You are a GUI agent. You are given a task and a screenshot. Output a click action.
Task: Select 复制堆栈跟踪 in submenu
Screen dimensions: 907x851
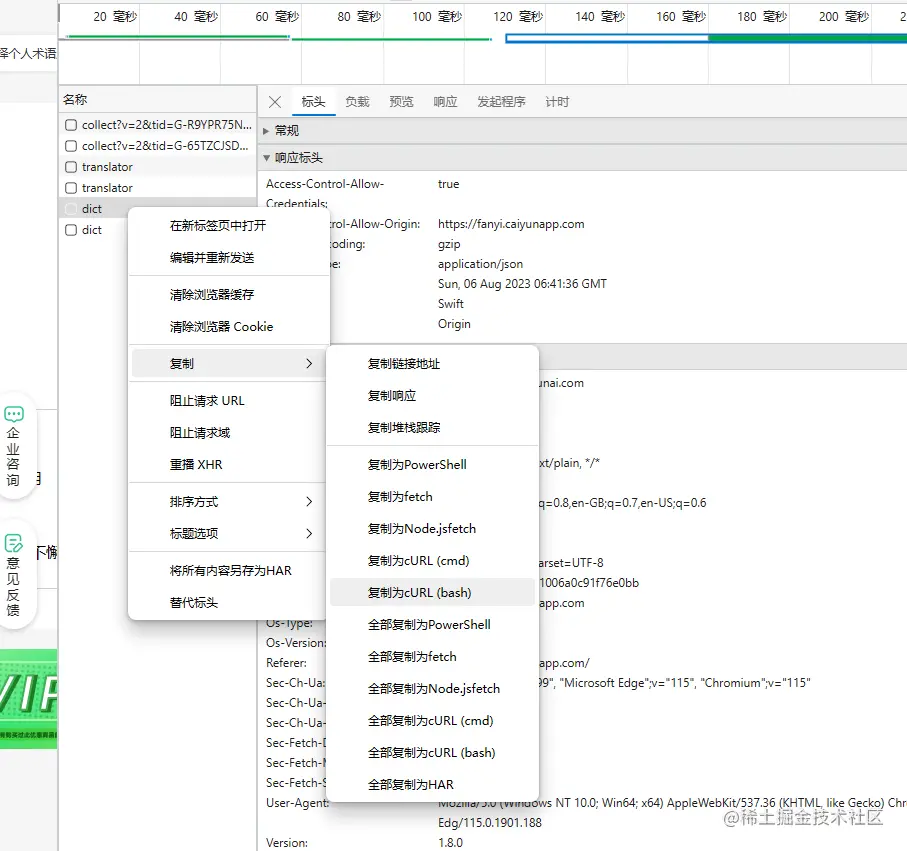pos(432,428)
